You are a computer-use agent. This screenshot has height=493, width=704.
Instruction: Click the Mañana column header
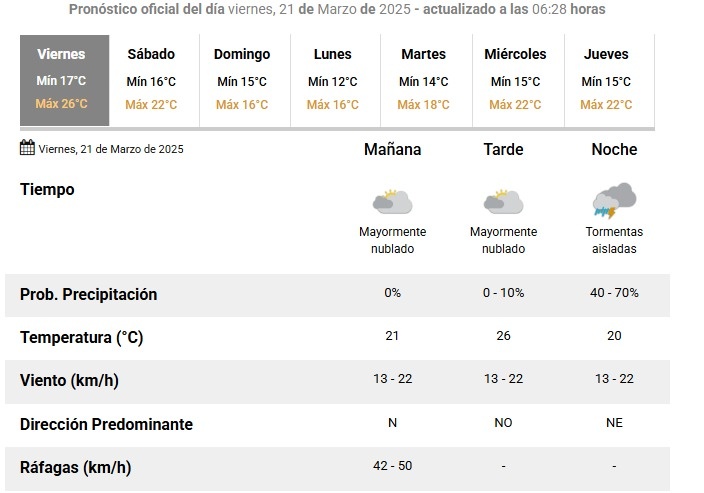tap(392, 150)
